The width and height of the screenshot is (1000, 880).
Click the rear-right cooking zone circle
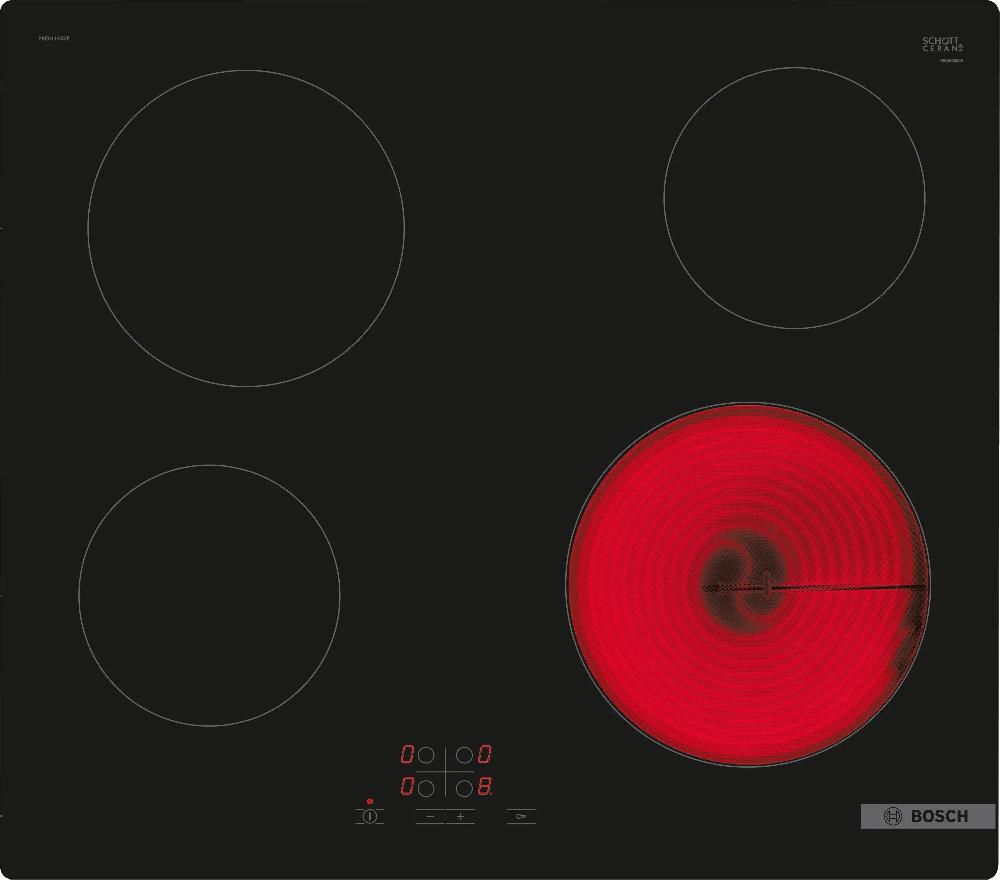(x=794, y=198)
